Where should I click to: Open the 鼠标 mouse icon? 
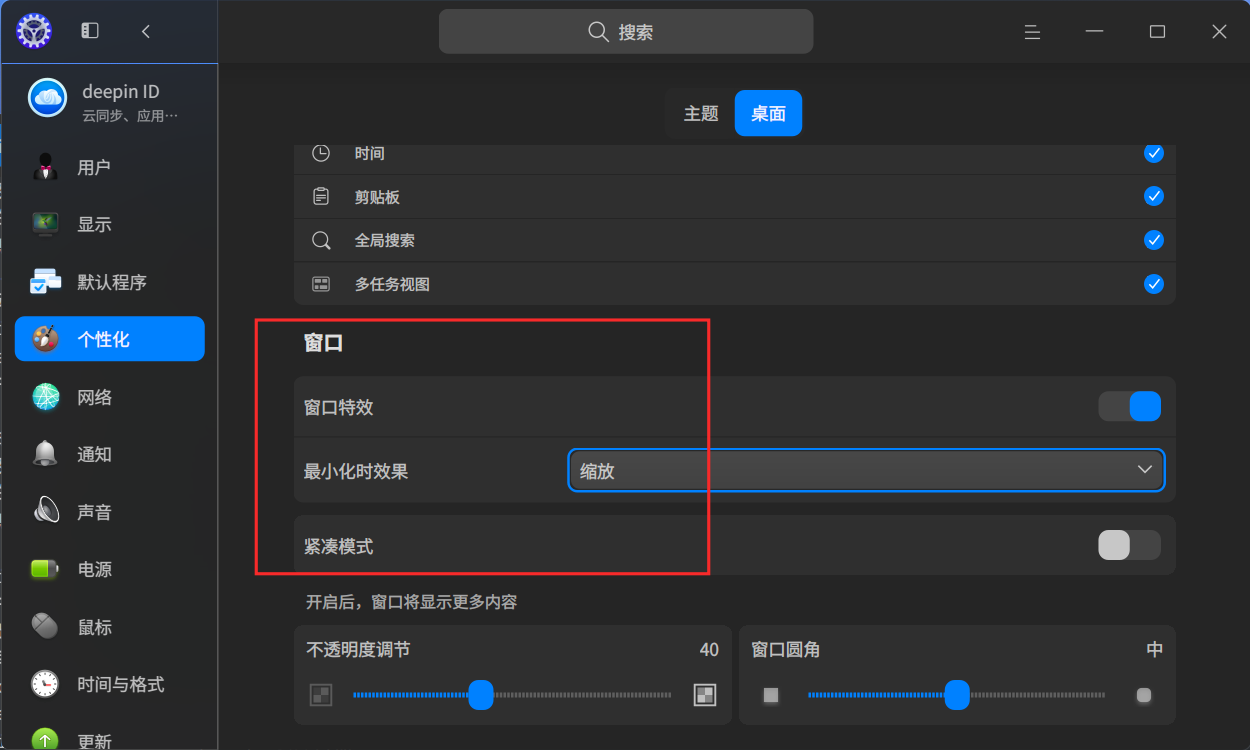coord(45,627)
